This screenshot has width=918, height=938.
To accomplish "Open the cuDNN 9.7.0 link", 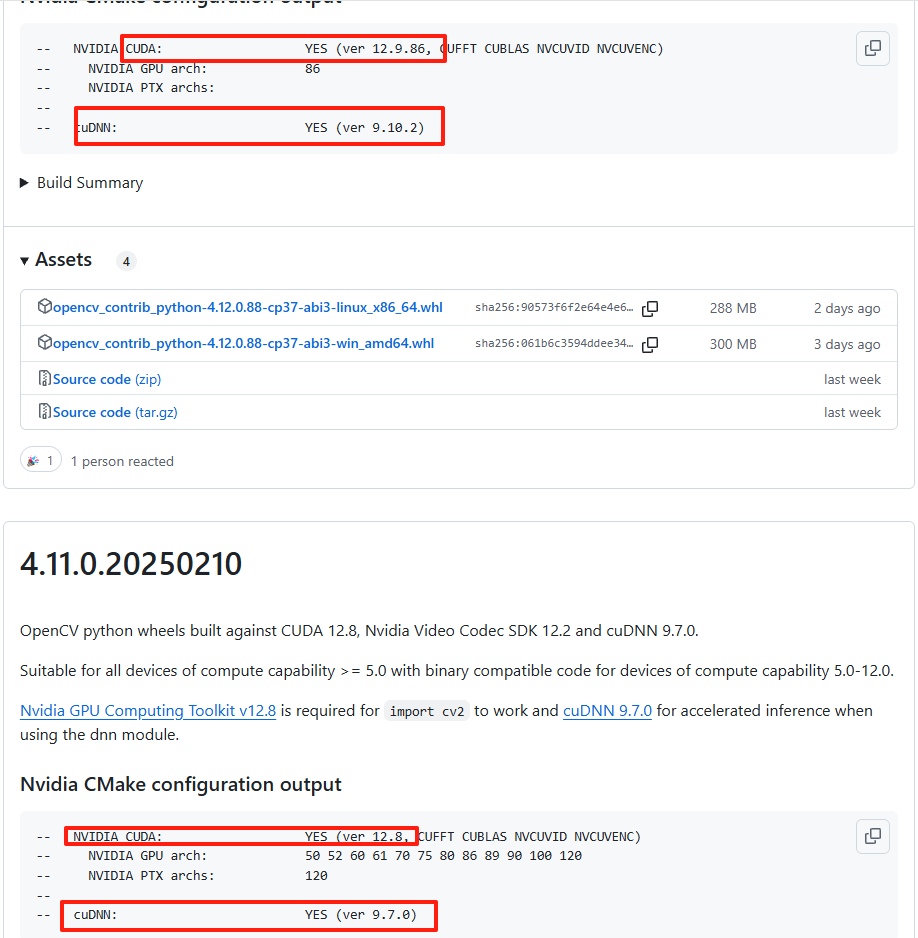I will pyautogui.click(x=607, y=711).
